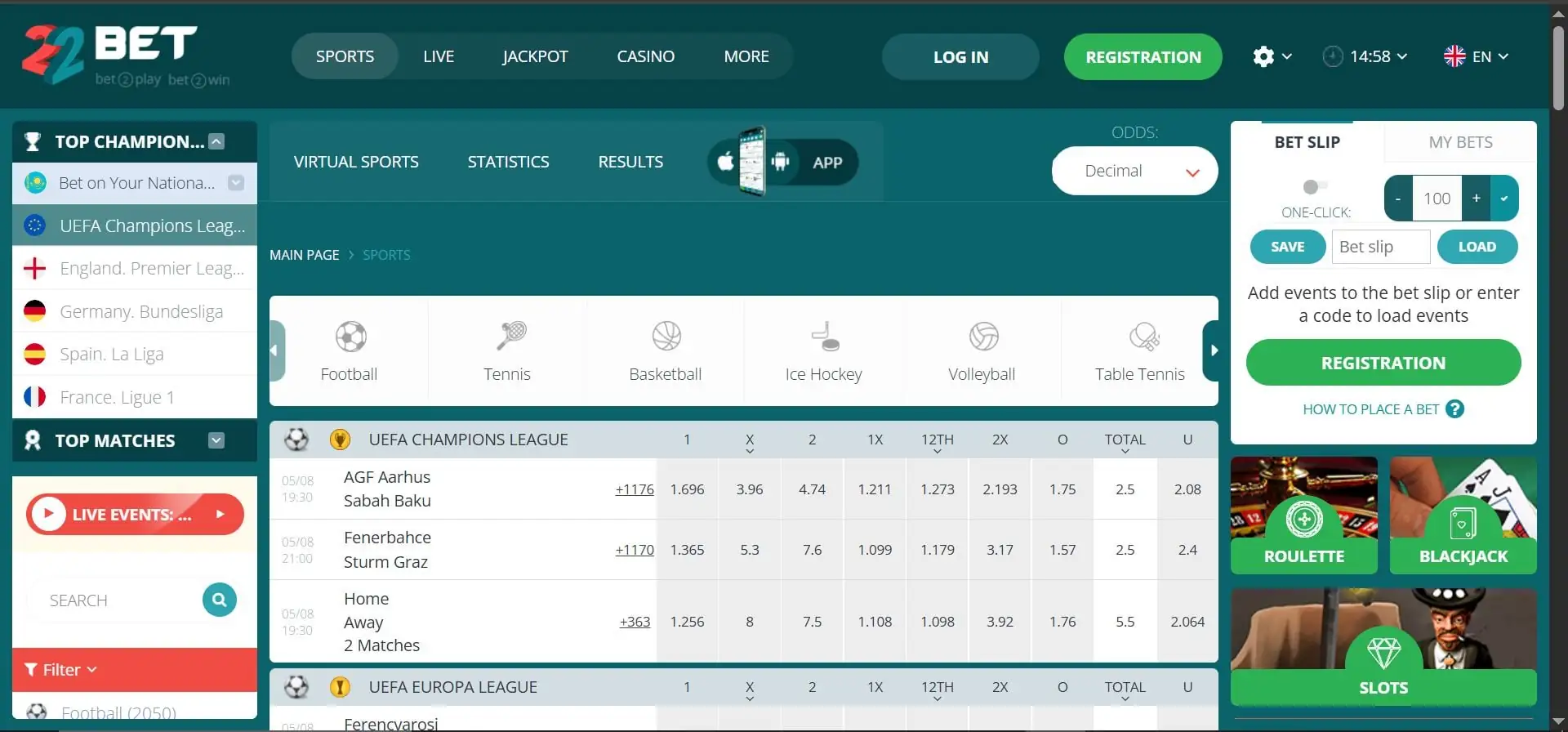Open the Slots game tile
This screenshot has width=1568, height=732.
pos(1383,646)
